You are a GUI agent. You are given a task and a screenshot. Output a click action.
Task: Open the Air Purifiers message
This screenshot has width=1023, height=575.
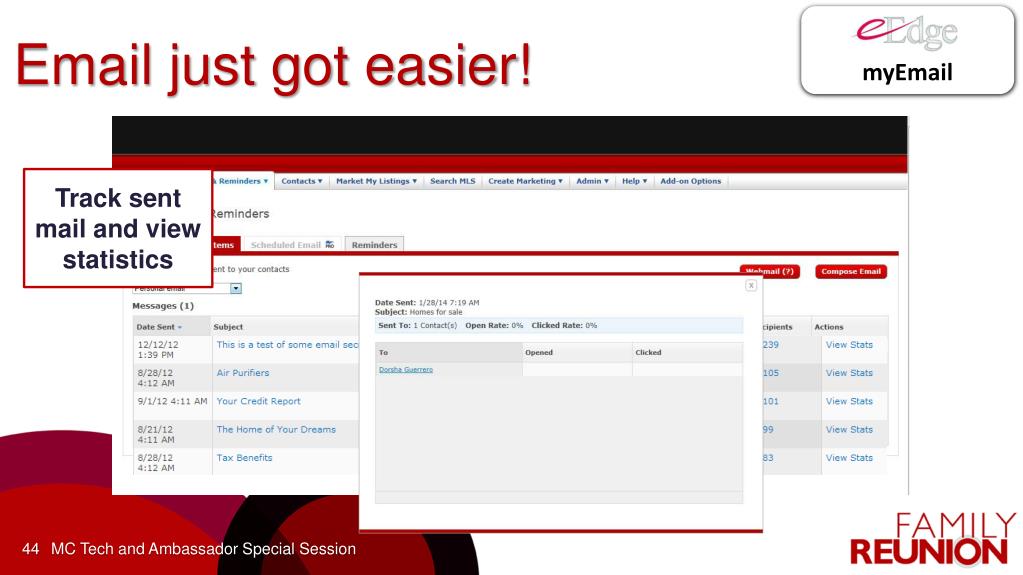243,373
